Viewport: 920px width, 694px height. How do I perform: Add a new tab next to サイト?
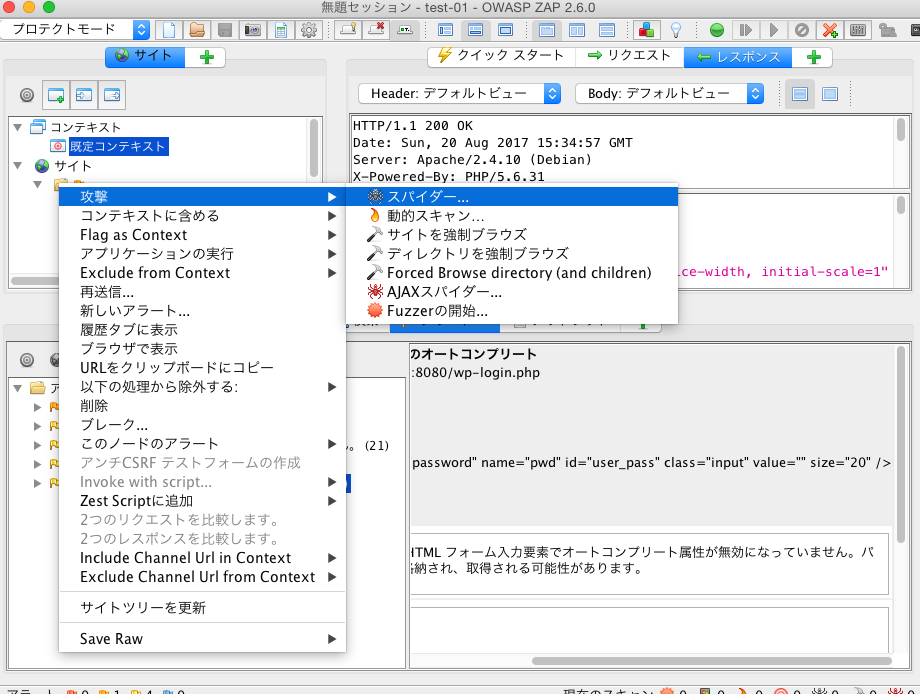(207, 57)
